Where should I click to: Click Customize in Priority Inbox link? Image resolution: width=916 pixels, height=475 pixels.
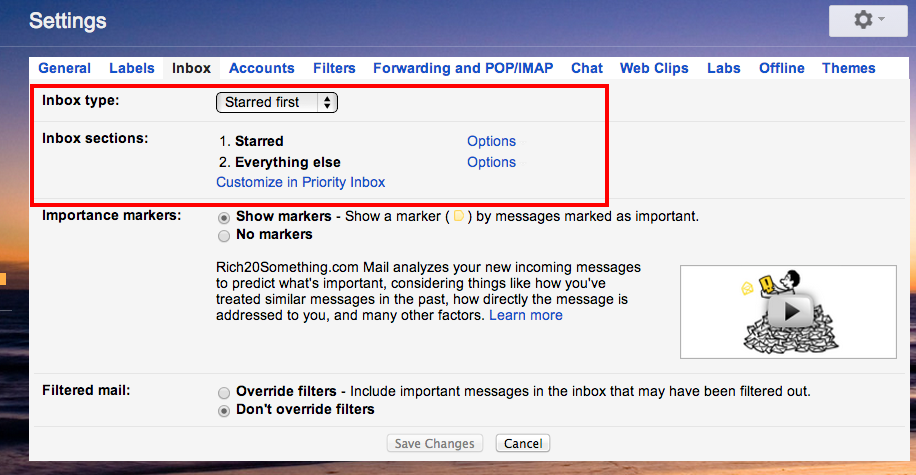(300, 182)
